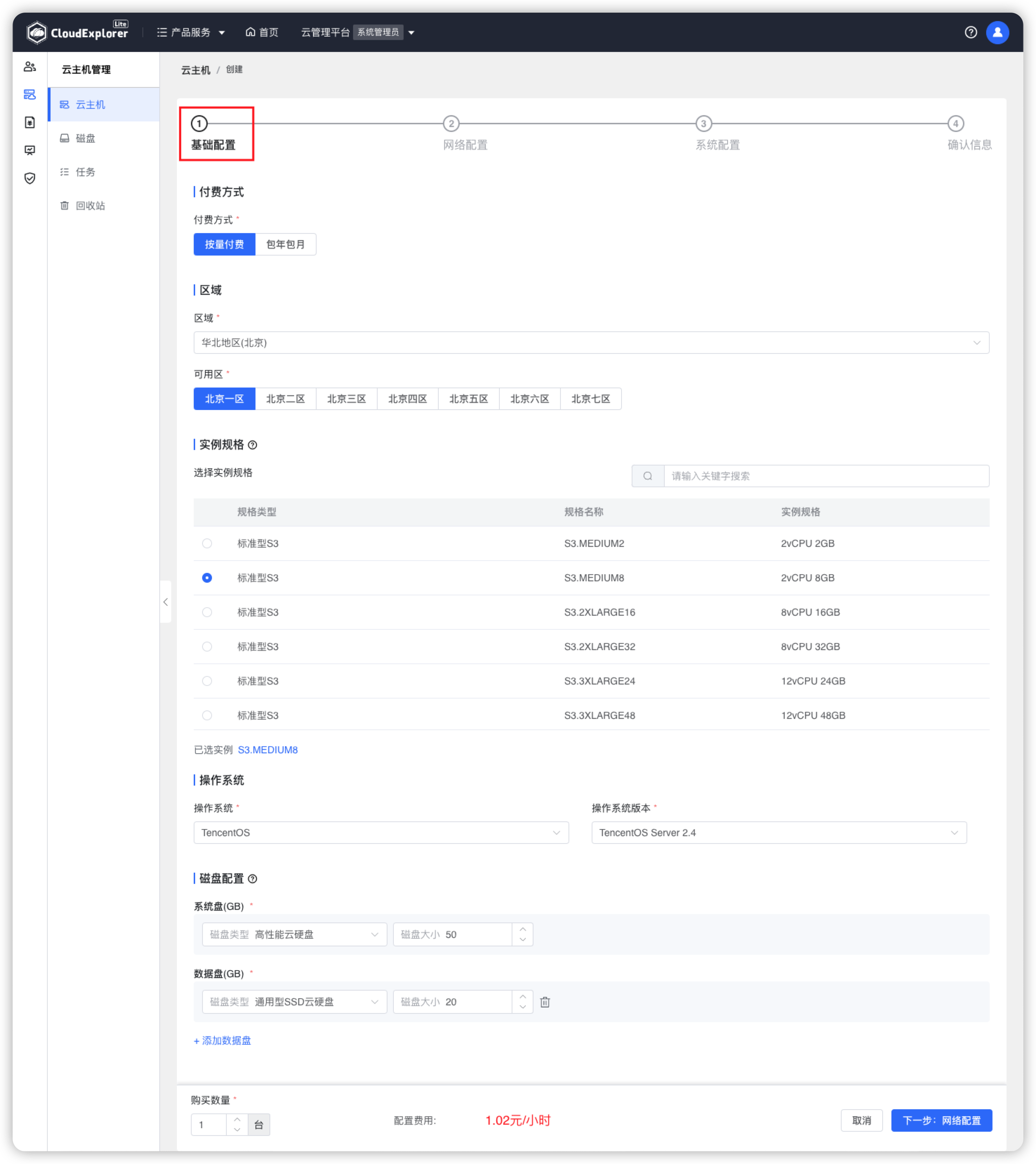
Task: Select availability zone 北京一区
Action: tap(224, 399)
